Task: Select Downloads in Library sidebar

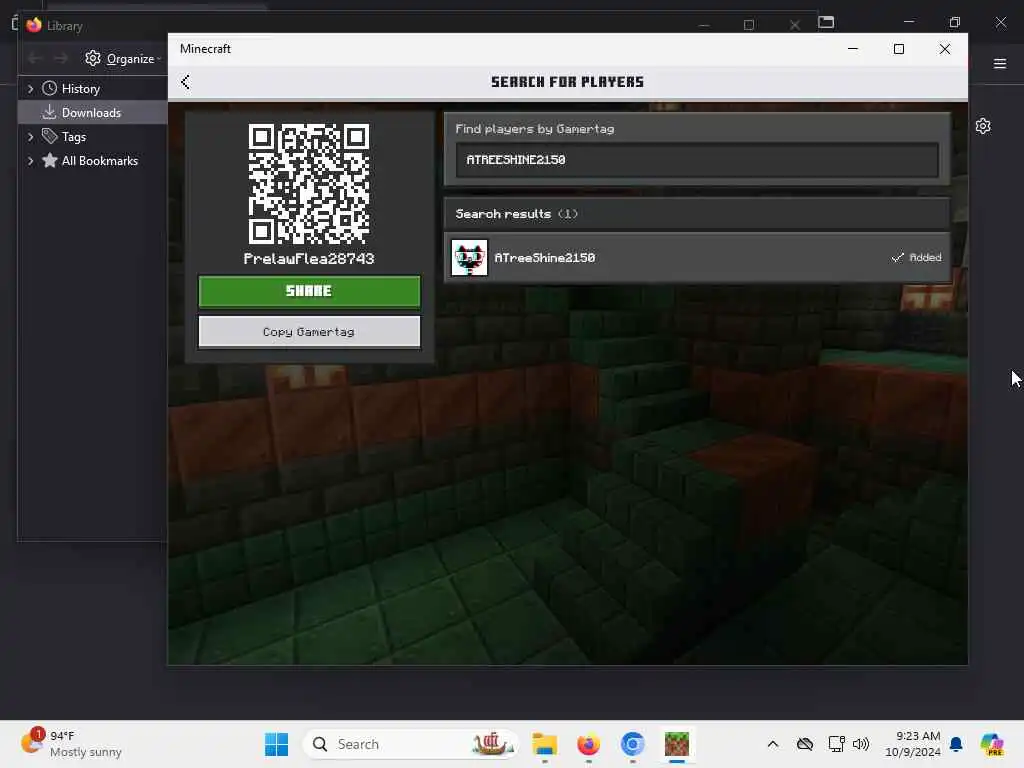Action: (91, 112)
